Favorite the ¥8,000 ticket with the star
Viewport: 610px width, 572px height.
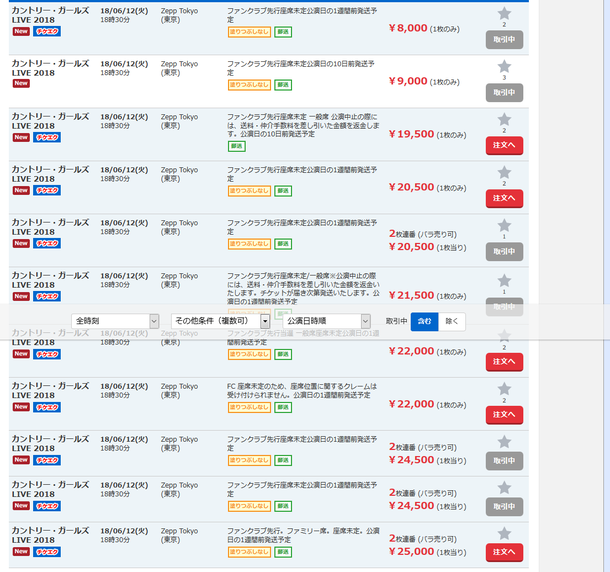(504, 14)
